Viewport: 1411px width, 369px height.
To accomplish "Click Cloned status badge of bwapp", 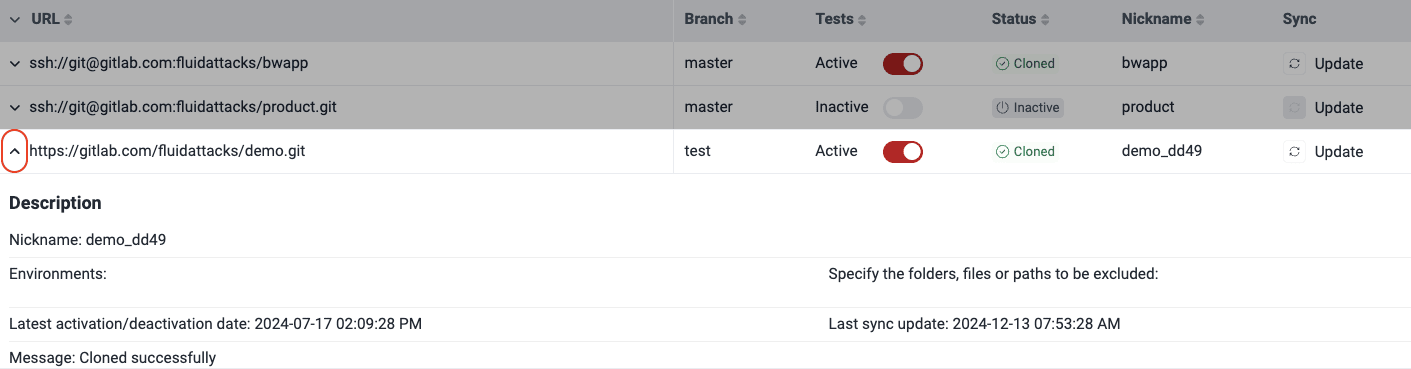I will pos(1025,63).
